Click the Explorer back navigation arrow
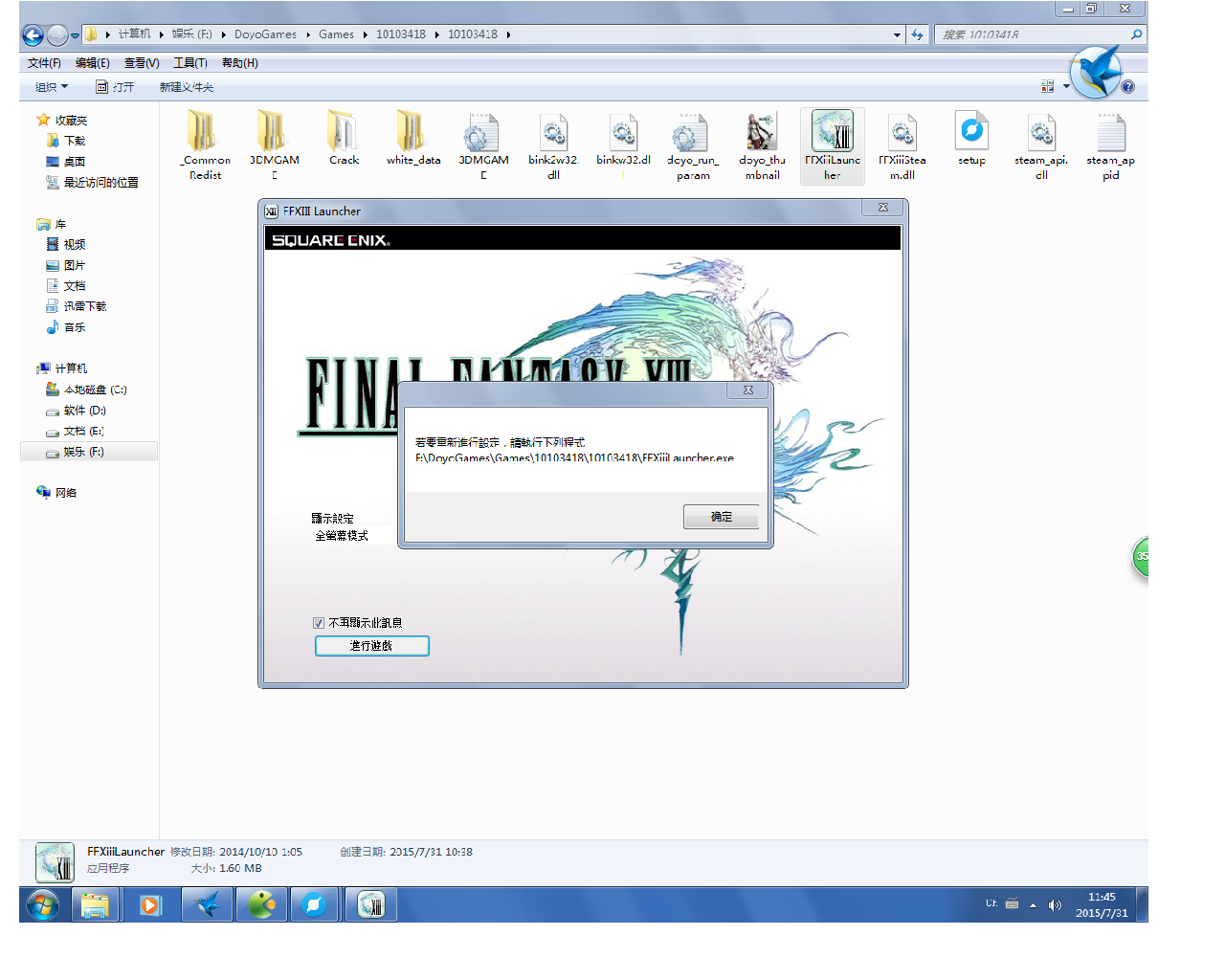 (33, 35)
